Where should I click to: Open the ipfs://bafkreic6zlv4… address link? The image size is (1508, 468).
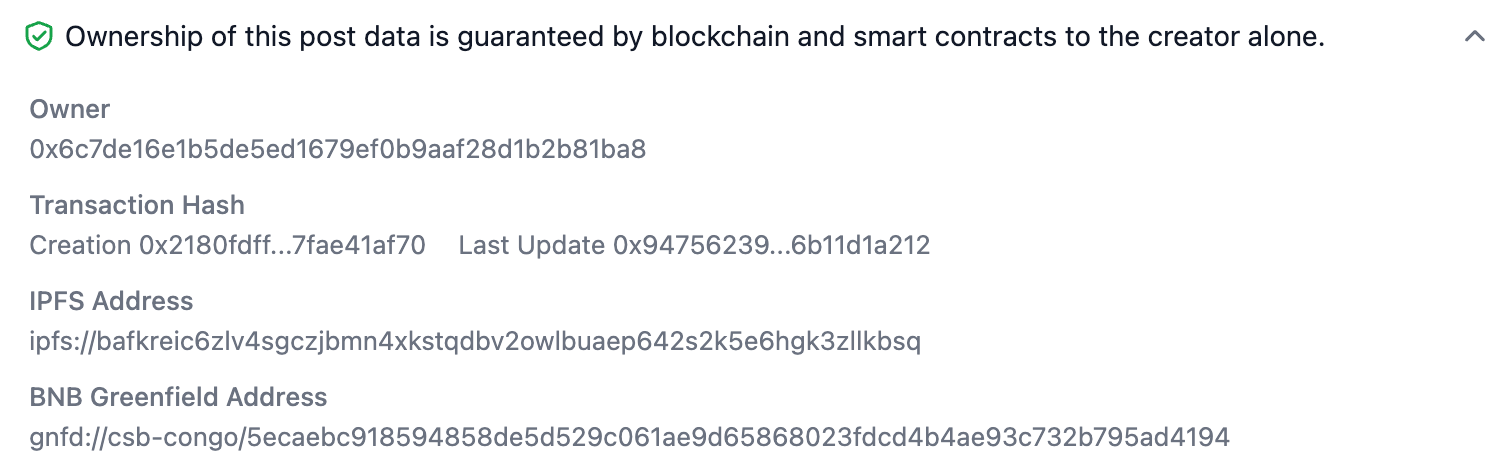point(475,342)
